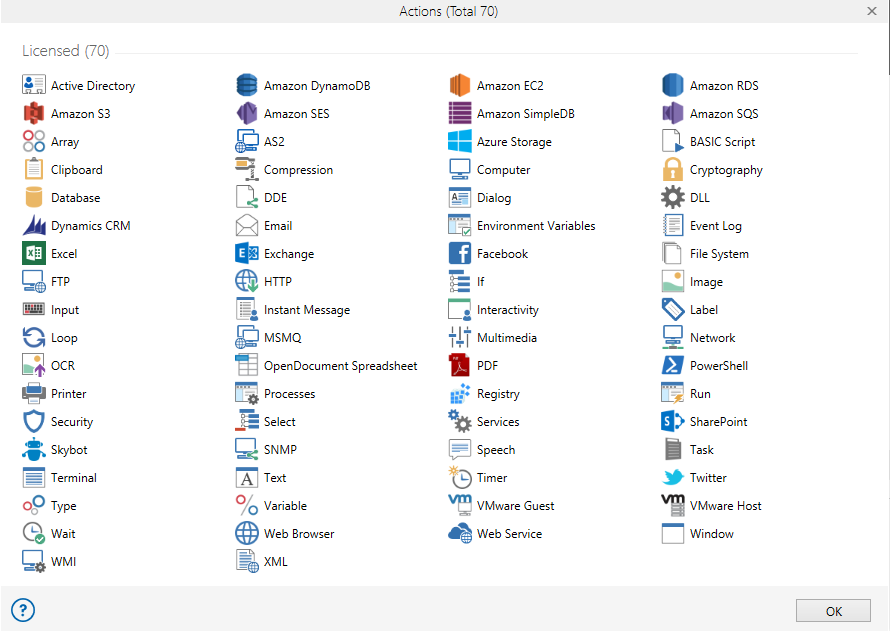Click the 'Image' label

click(706, 282)
